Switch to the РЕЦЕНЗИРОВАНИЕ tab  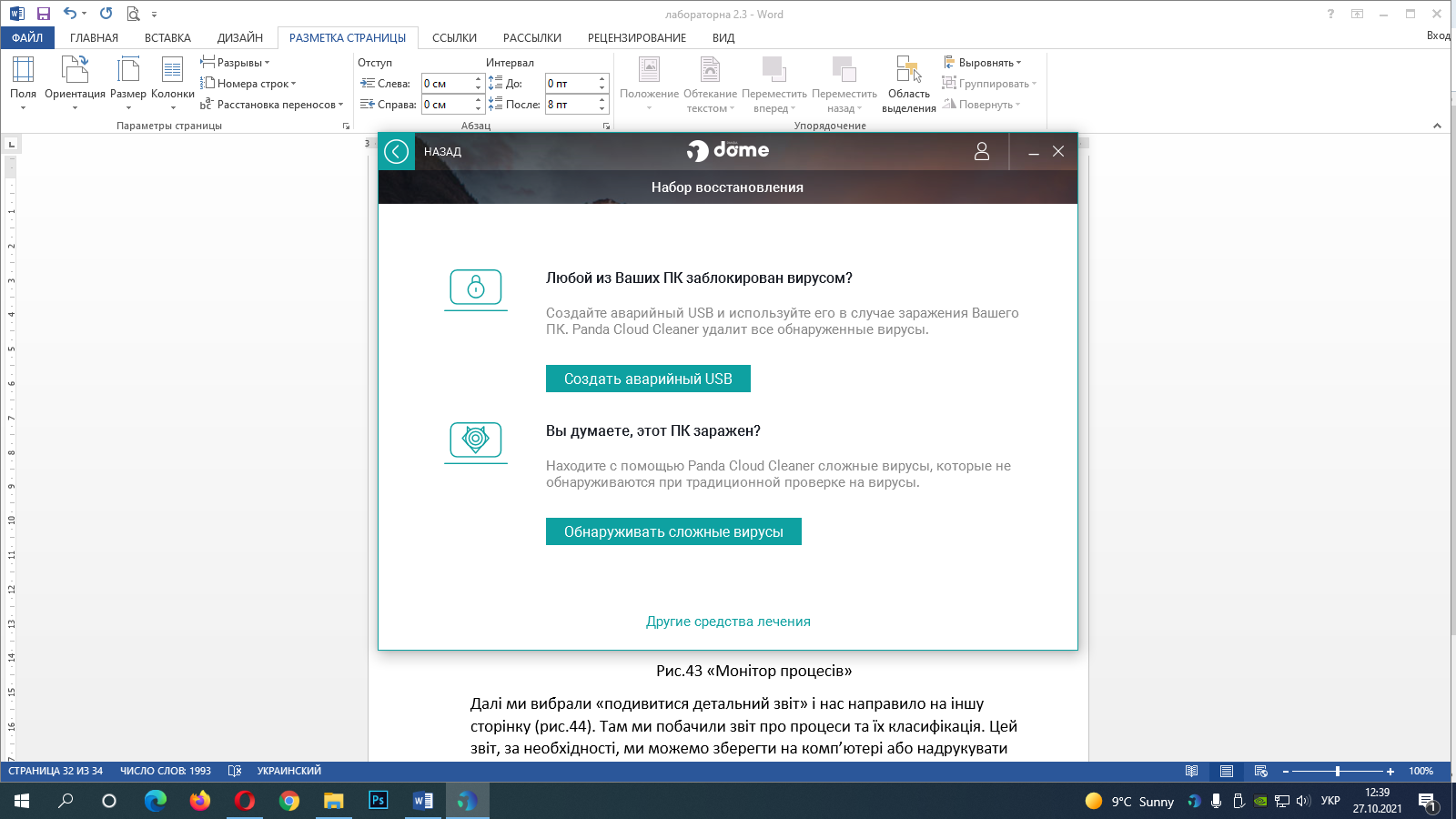point(637,37)
